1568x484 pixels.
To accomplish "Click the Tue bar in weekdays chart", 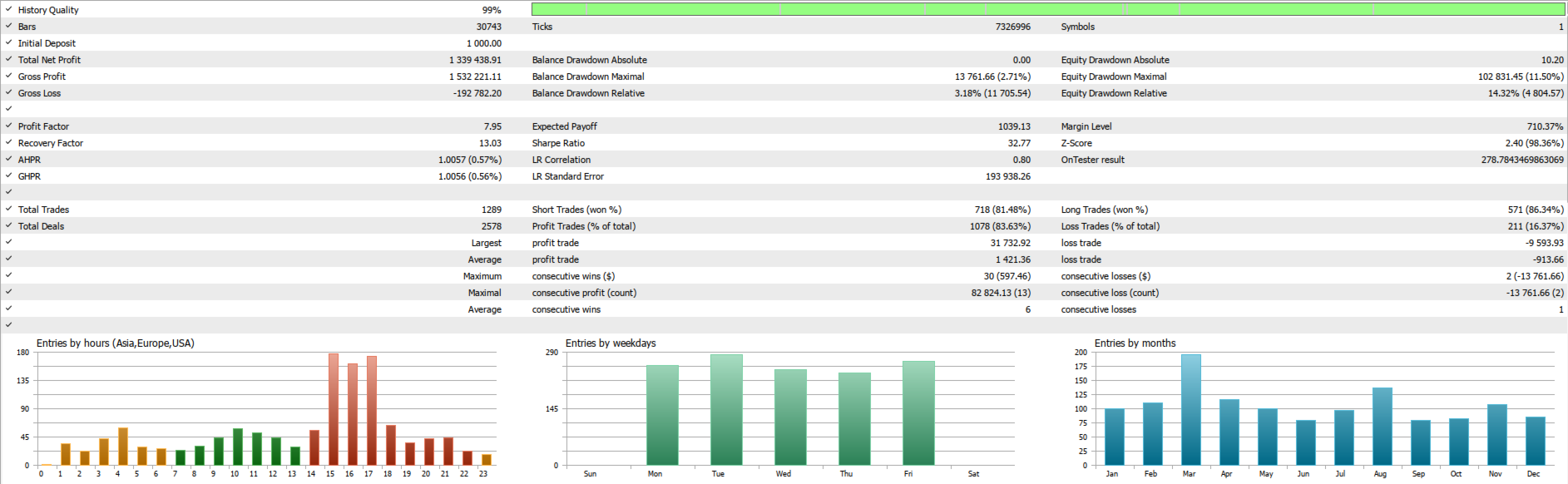I will click(x=726, y=410).
